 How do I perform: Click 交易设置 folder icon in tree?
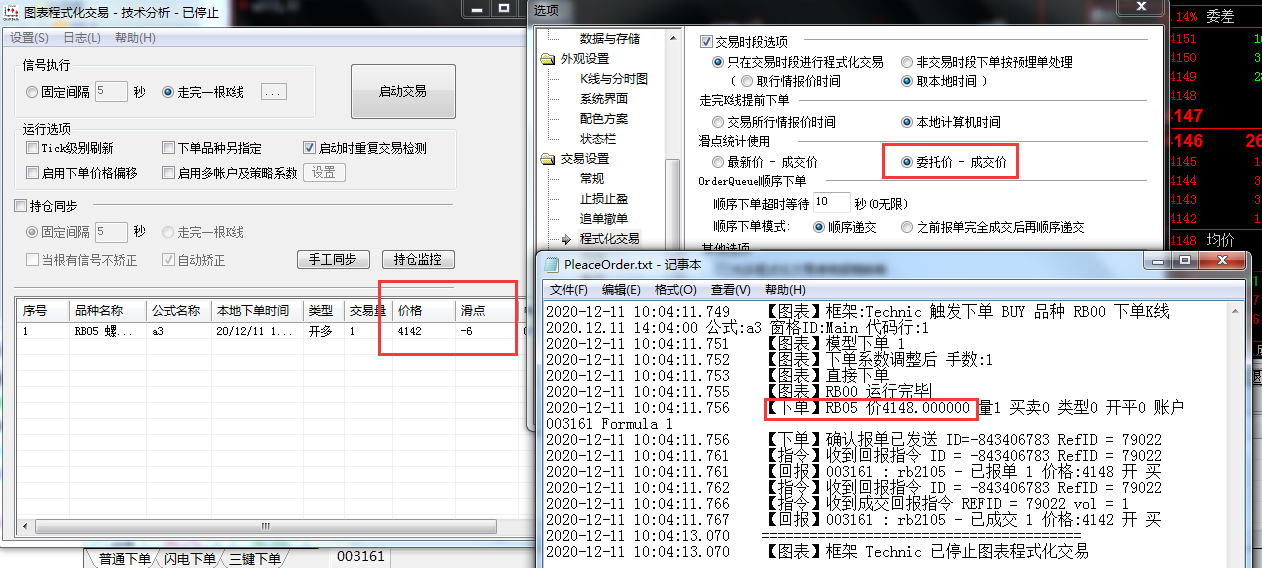(x=547, y=159)
